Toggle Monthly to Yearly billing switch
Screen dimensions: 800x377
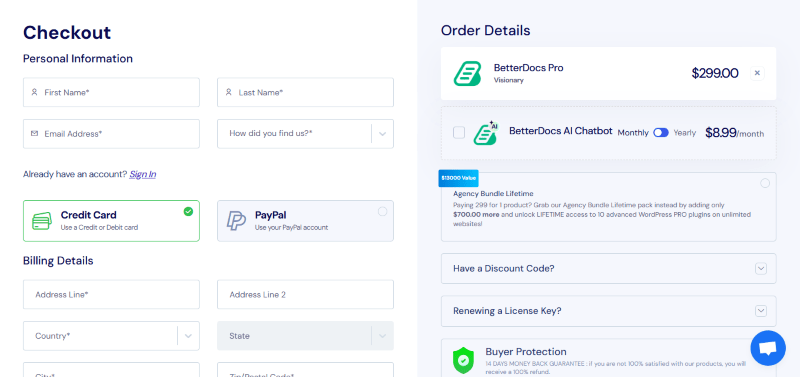point(661,133)
